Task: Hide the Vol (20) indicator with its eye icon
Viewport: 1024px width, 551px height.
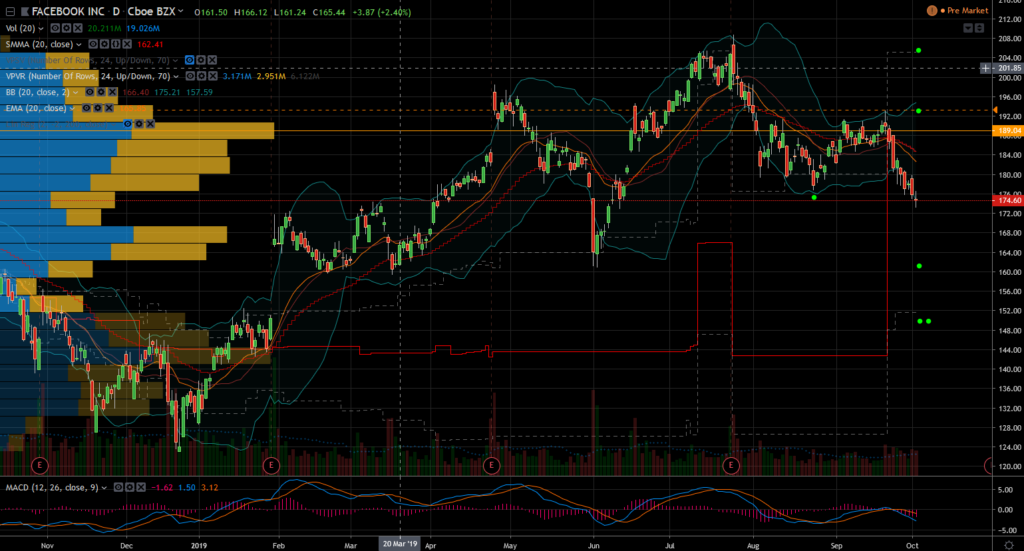Action: coord(55,28)
